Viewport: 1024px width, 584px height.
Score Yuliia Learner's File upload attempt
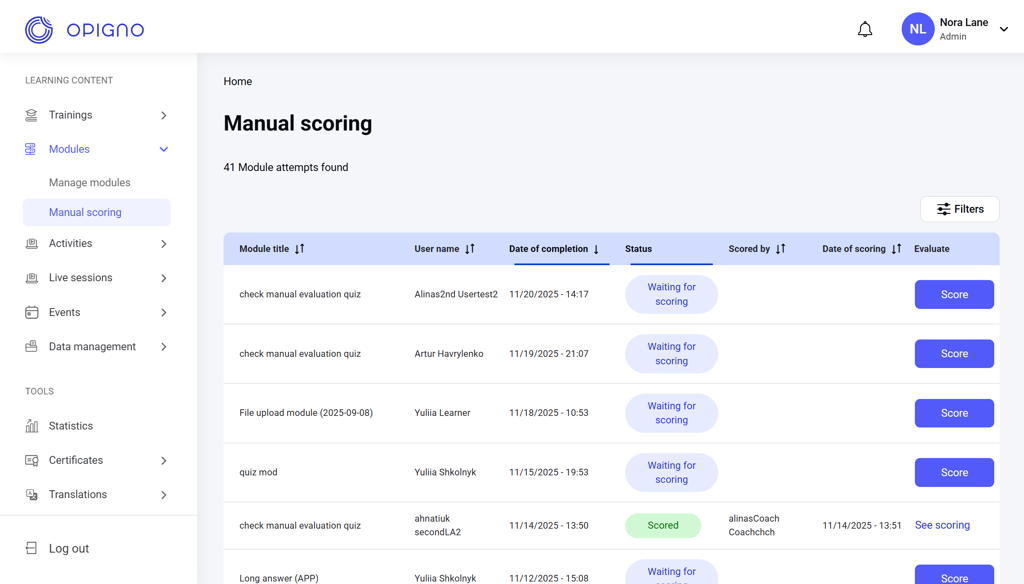[954, 413]
